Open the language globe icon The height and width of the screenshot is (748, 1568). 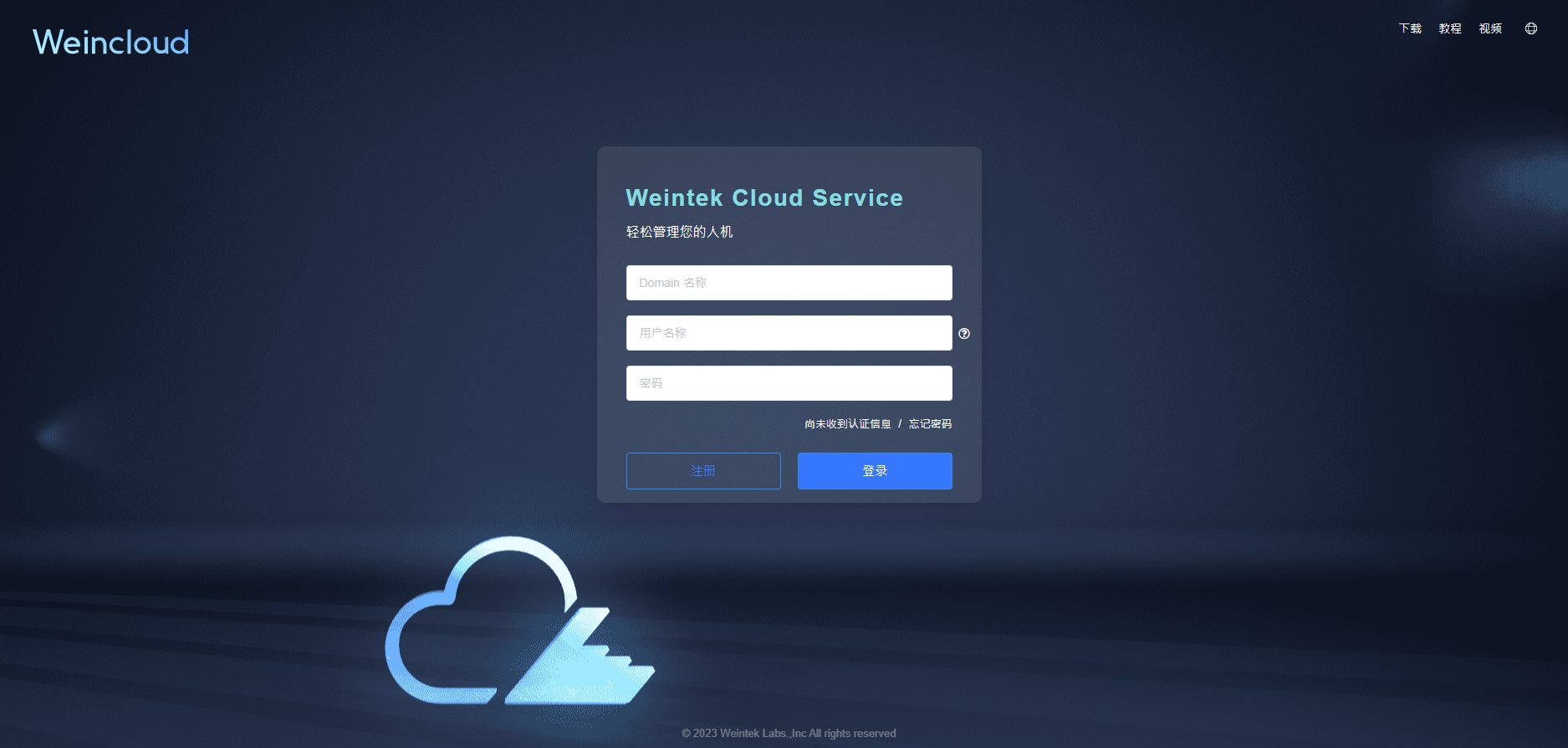point(1531,28)
